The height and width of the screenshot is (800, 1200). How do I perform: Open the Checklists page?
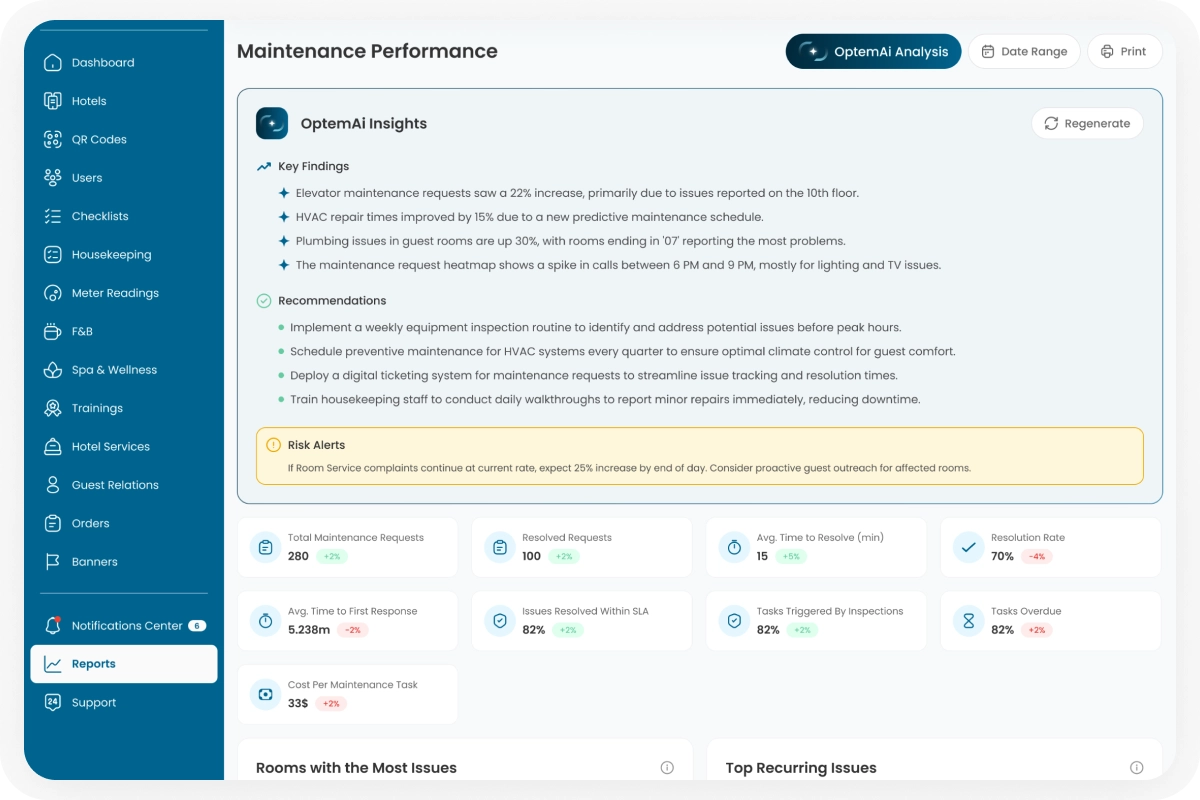(100, 217)
